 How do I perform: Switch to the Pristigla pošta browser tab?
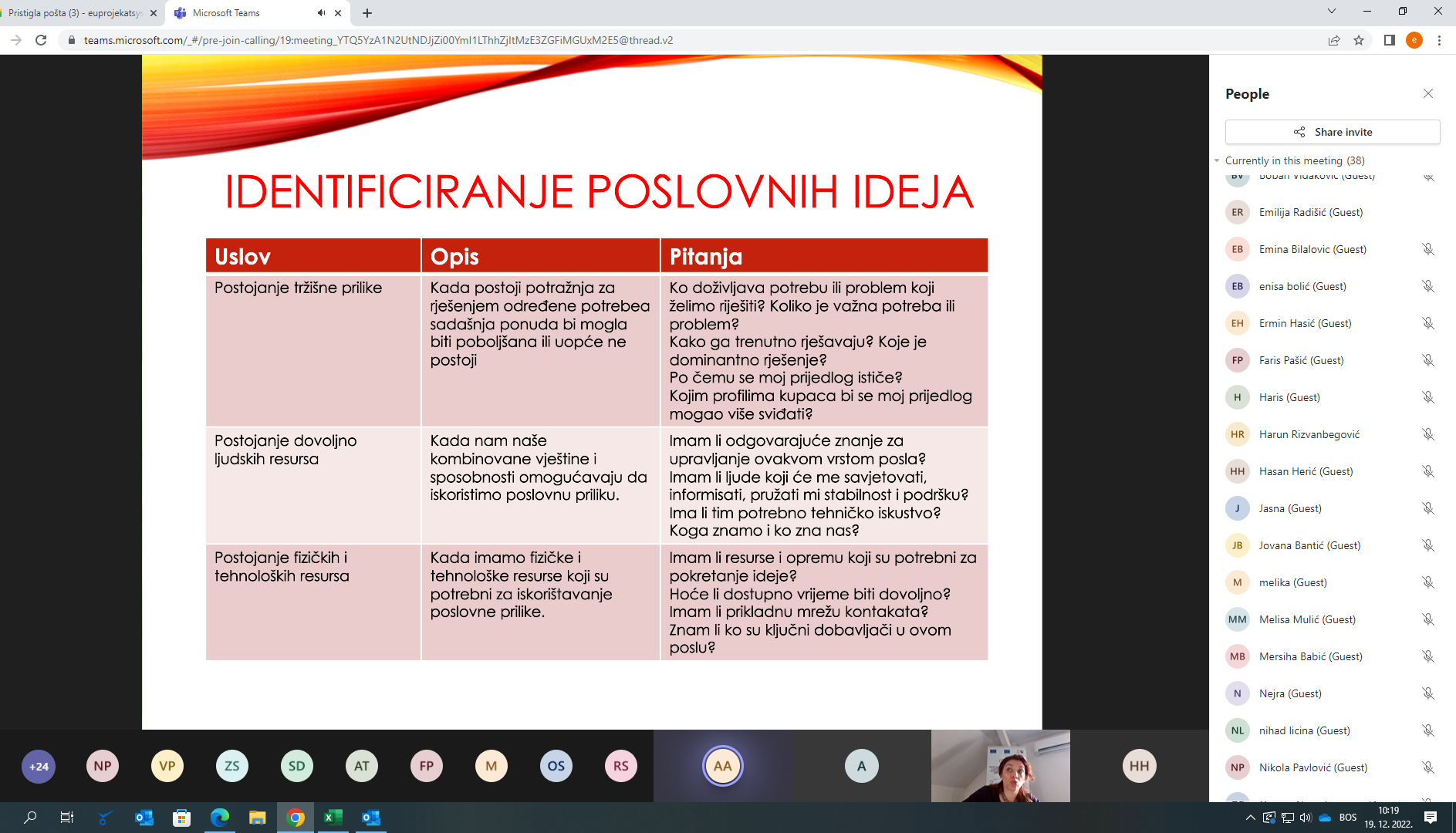click(76, 13)
